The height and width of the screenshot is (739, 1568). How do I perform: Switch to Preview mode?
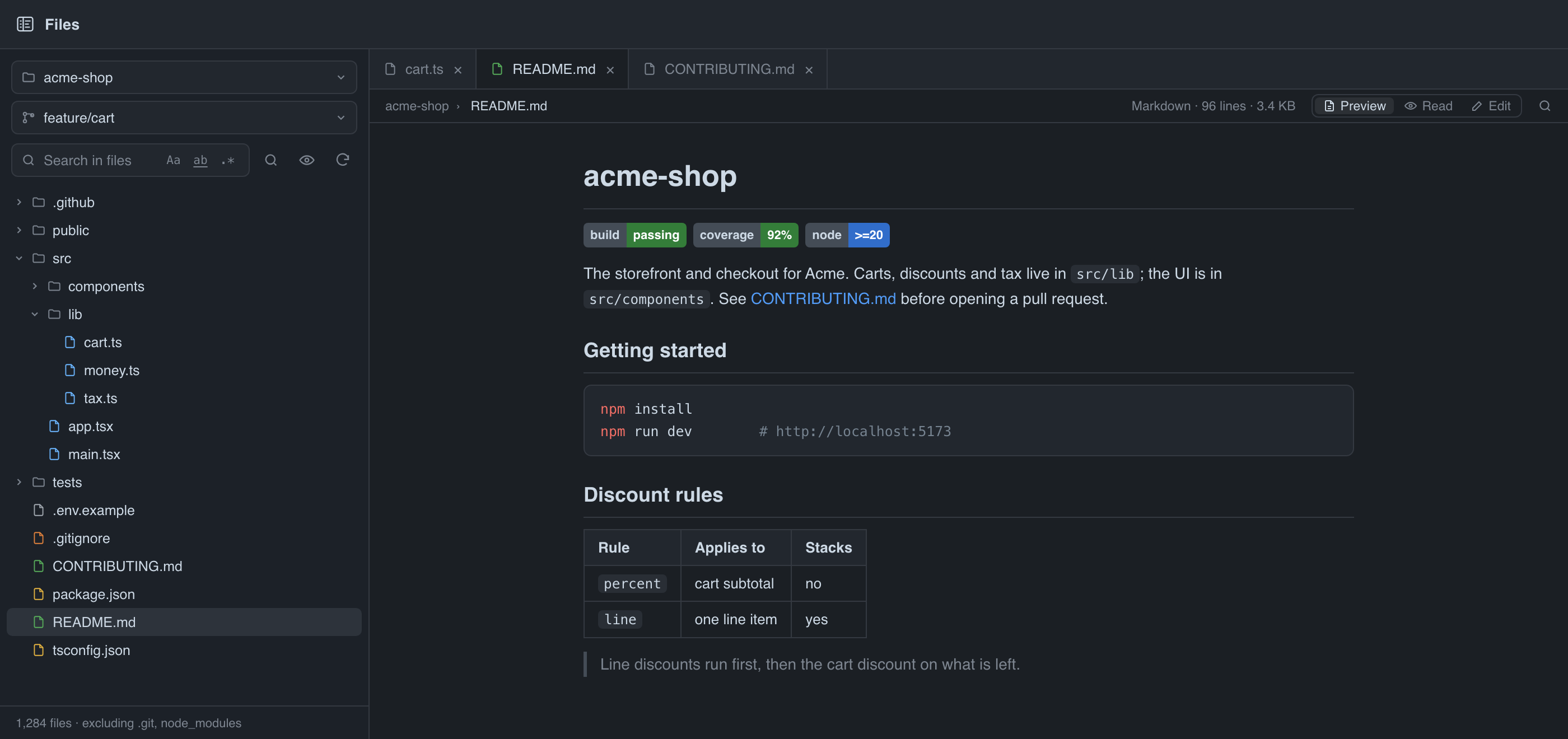pyautogui.click(x=1354, y=106)
